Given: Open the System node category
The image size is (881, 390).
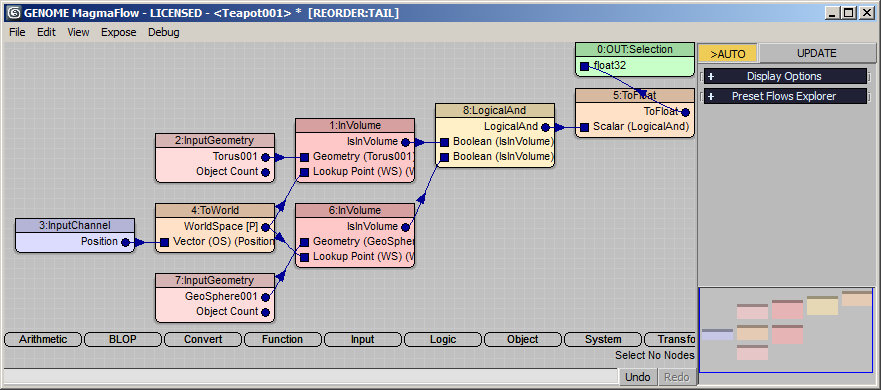Looking at the screenshot, I should tap(602, 339).
